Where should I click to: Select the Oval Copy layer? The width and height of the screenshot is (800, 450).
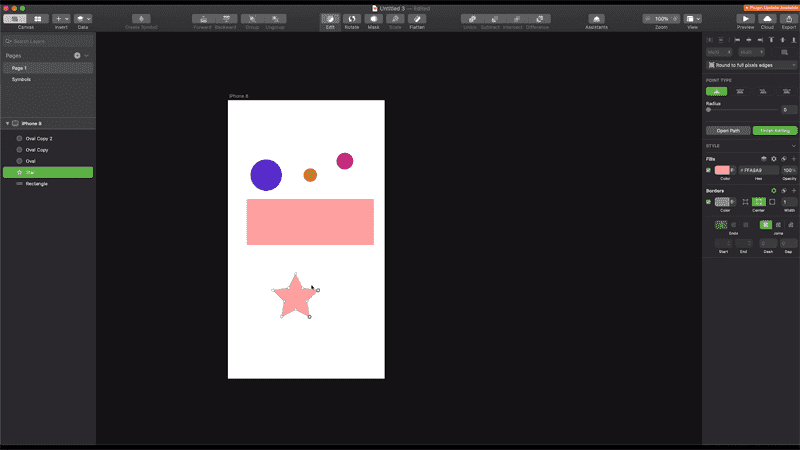[x=48, y=150]
